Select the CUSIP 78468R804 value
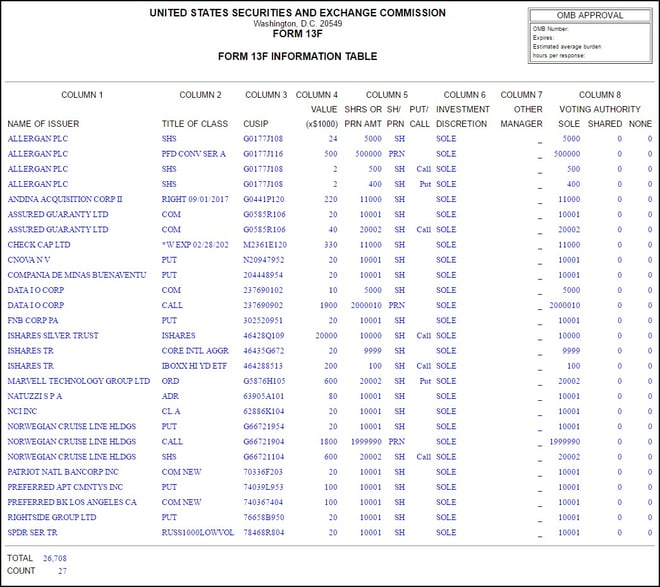 [x=263, y=532]
